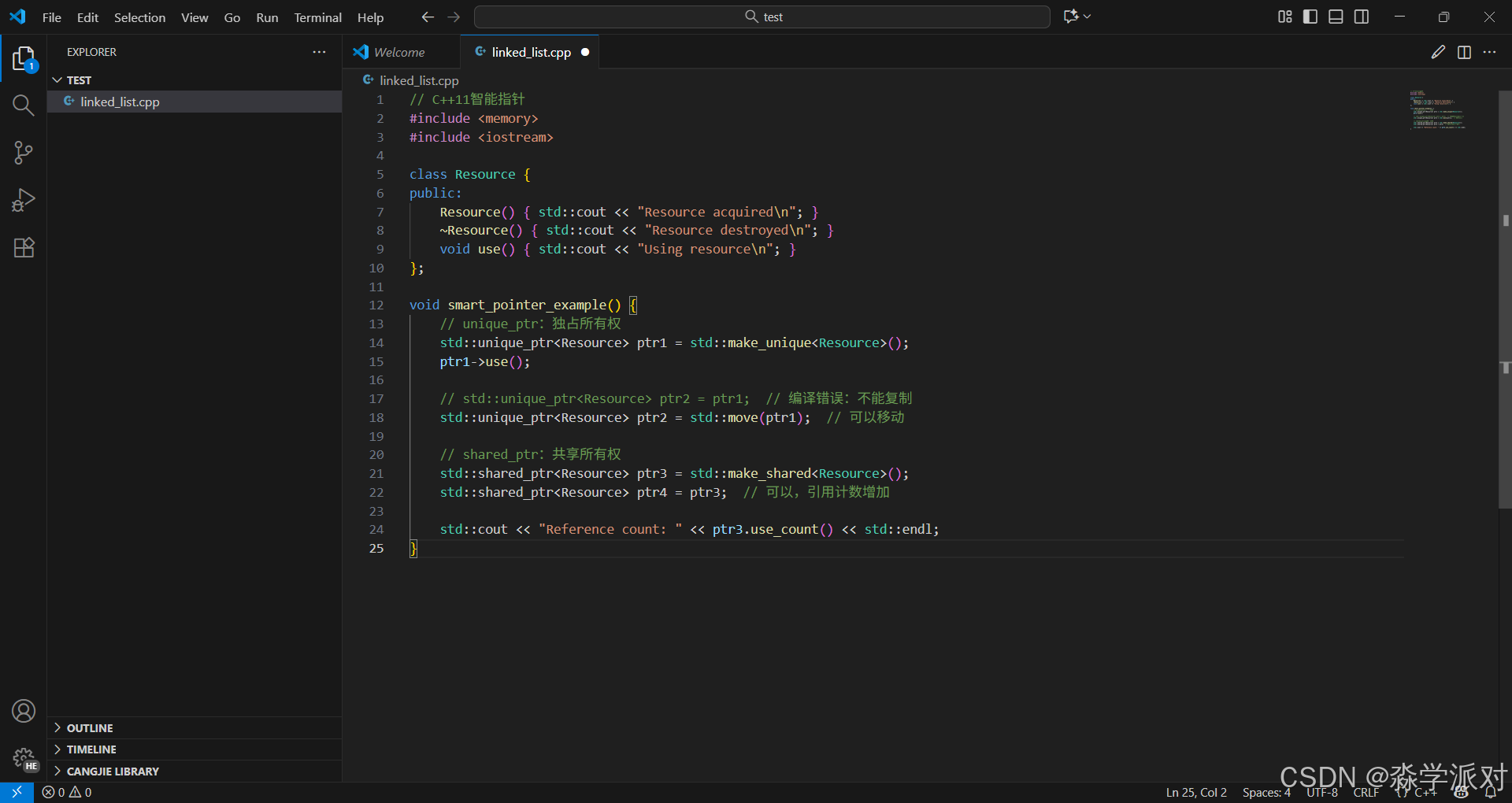
Task: Click the EXPLORER panel title
Action: [x=91, y=52]
